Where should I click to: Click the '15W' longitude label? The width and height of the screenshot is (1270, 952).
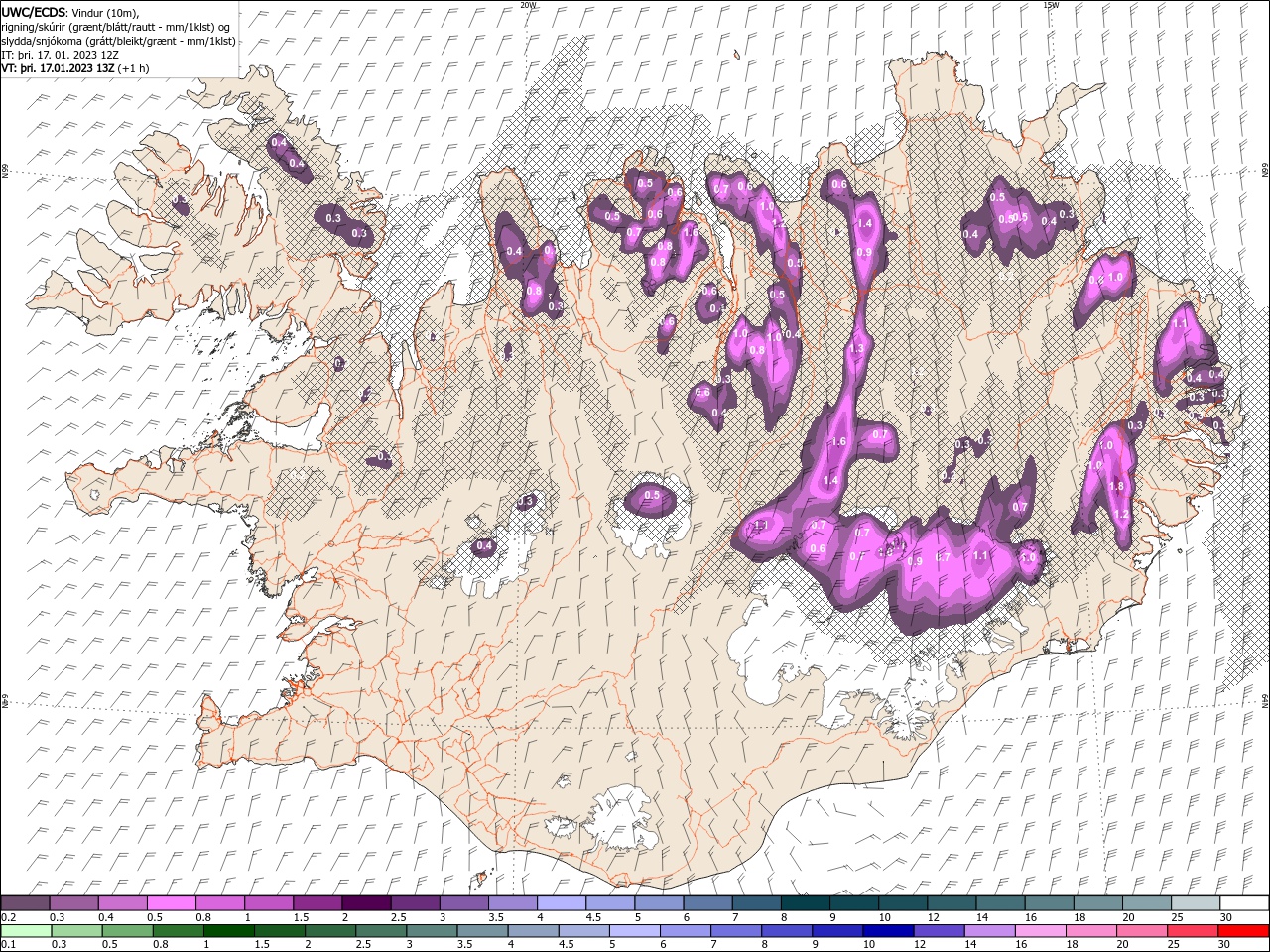pos(1051,5)
